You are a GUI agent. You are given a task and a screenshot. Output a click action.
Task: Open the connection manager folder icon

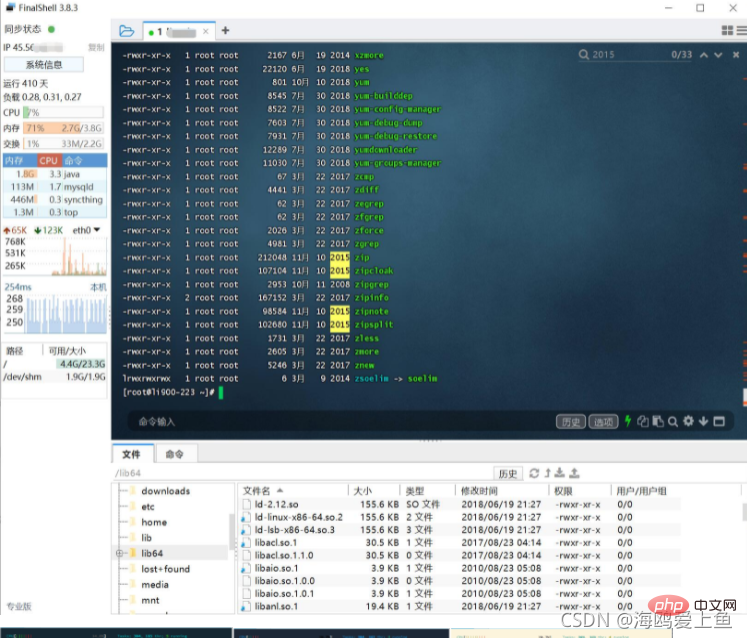point(126,31)
